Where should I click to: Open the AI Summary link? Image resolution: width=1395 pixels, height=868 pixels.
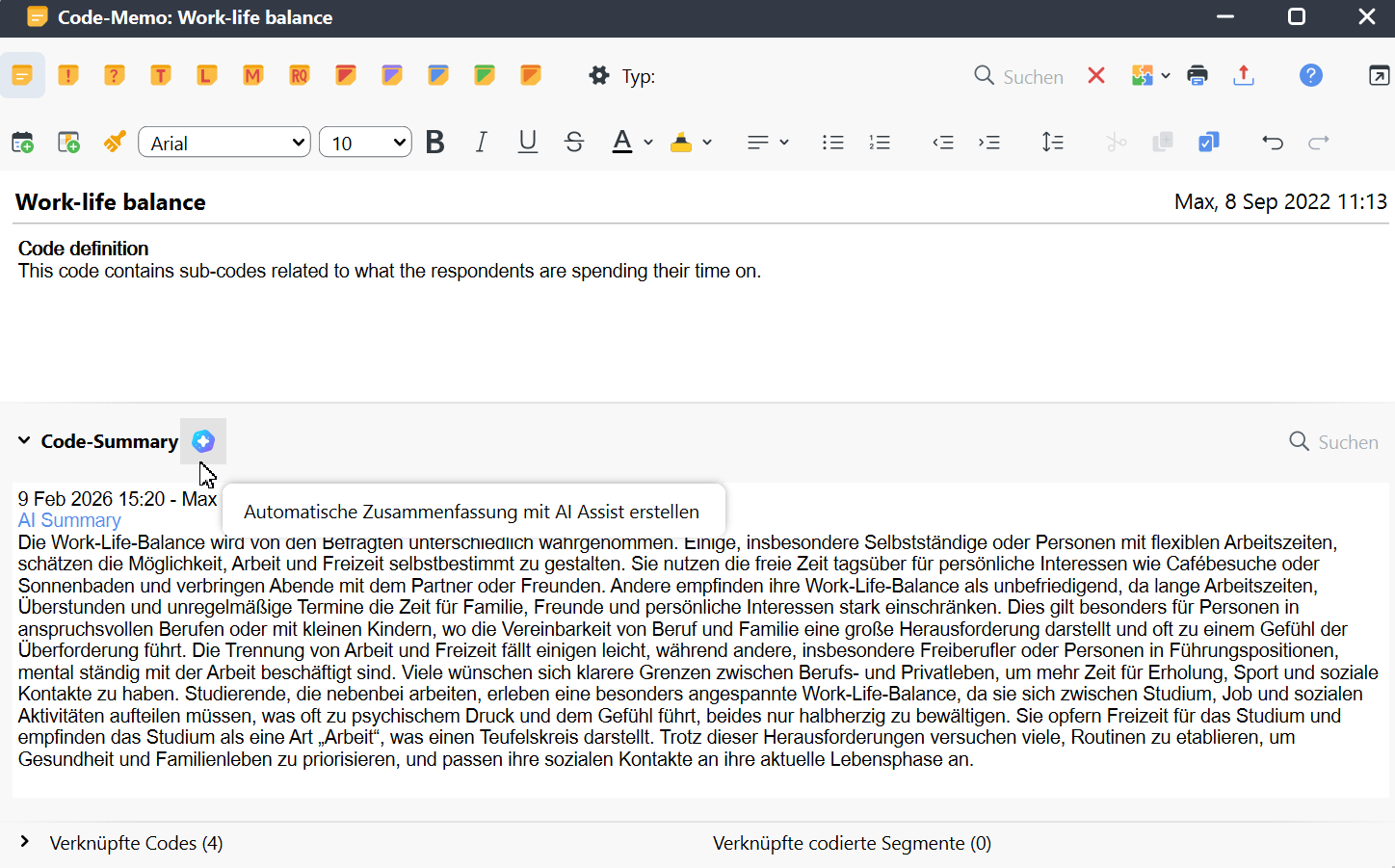tap(68, 519)
